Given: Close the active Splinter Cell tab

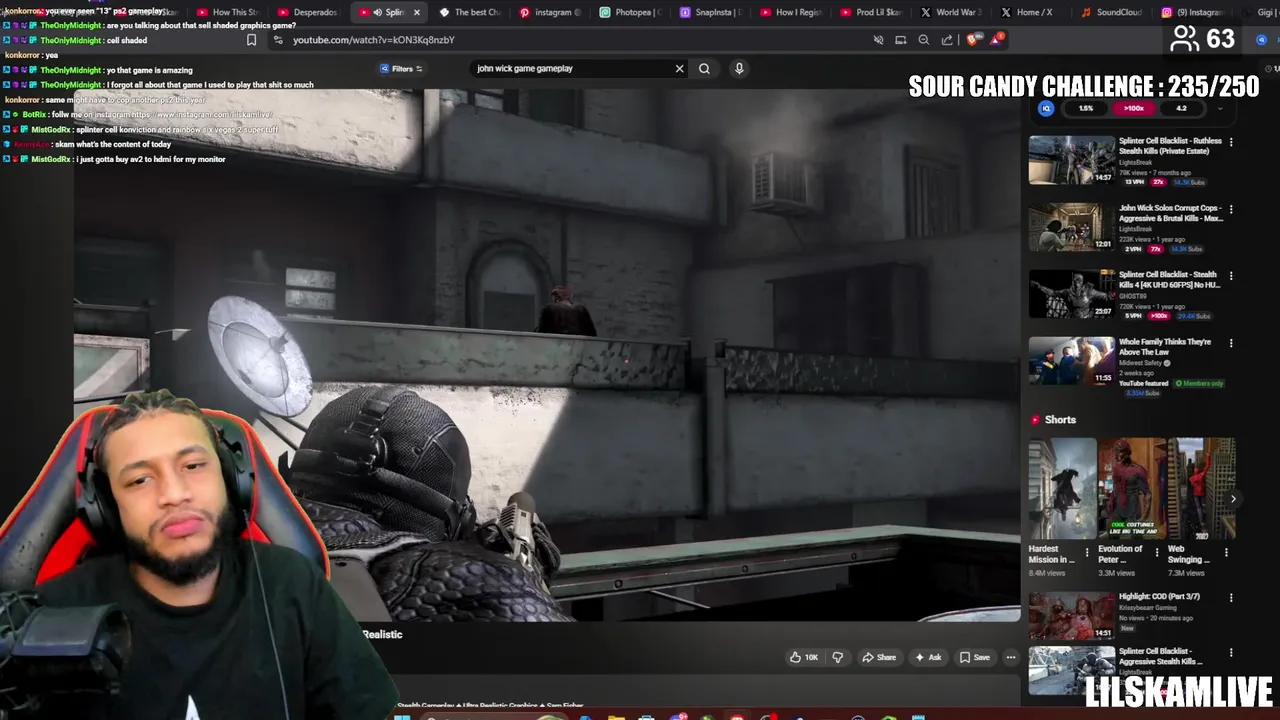Looking at the screenshot, I should pyautogui.click(x=417, y=12).
